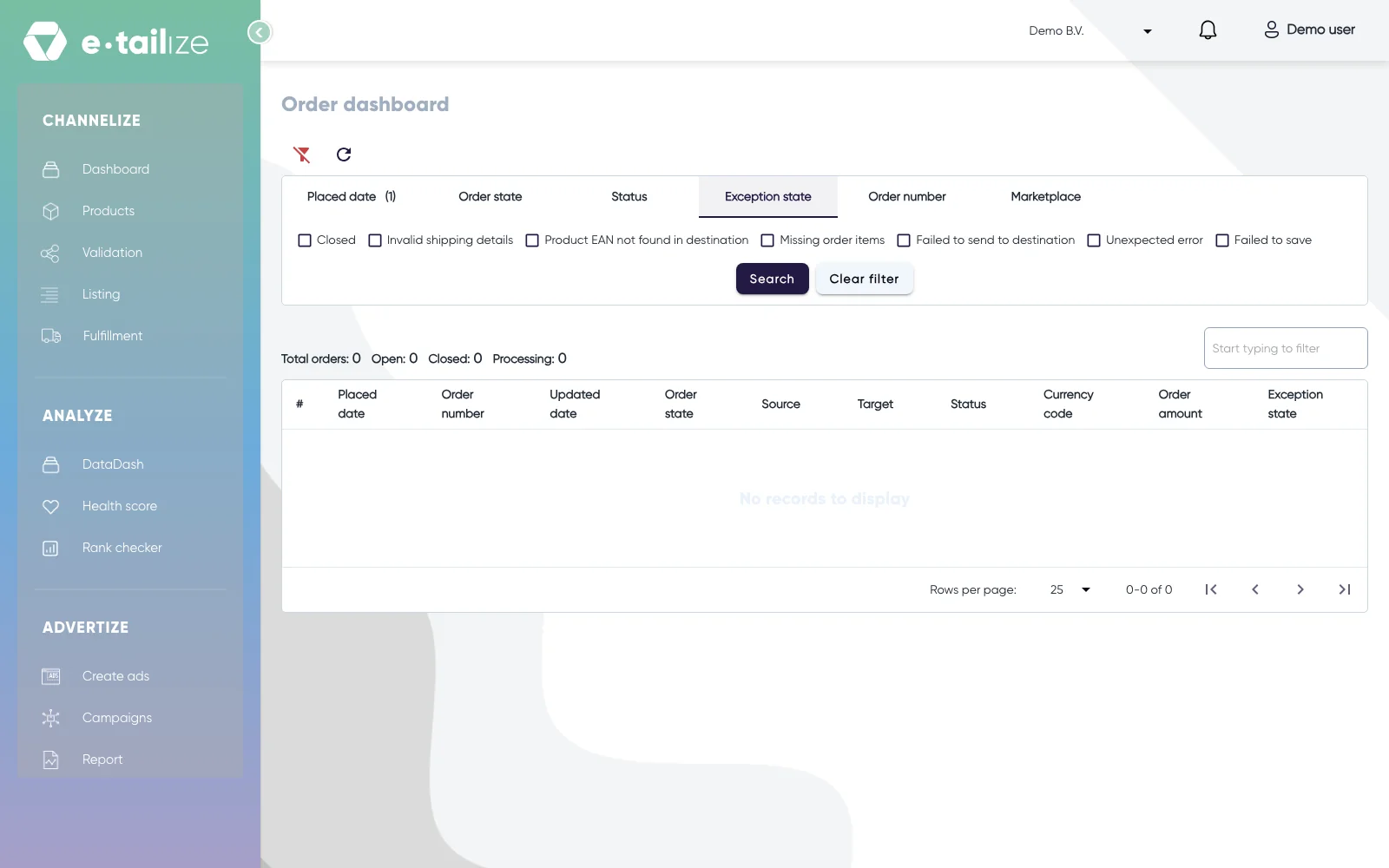The image size is (1389, 868).
Task: Go to Rank checker
Action: [x=122, y=548]
